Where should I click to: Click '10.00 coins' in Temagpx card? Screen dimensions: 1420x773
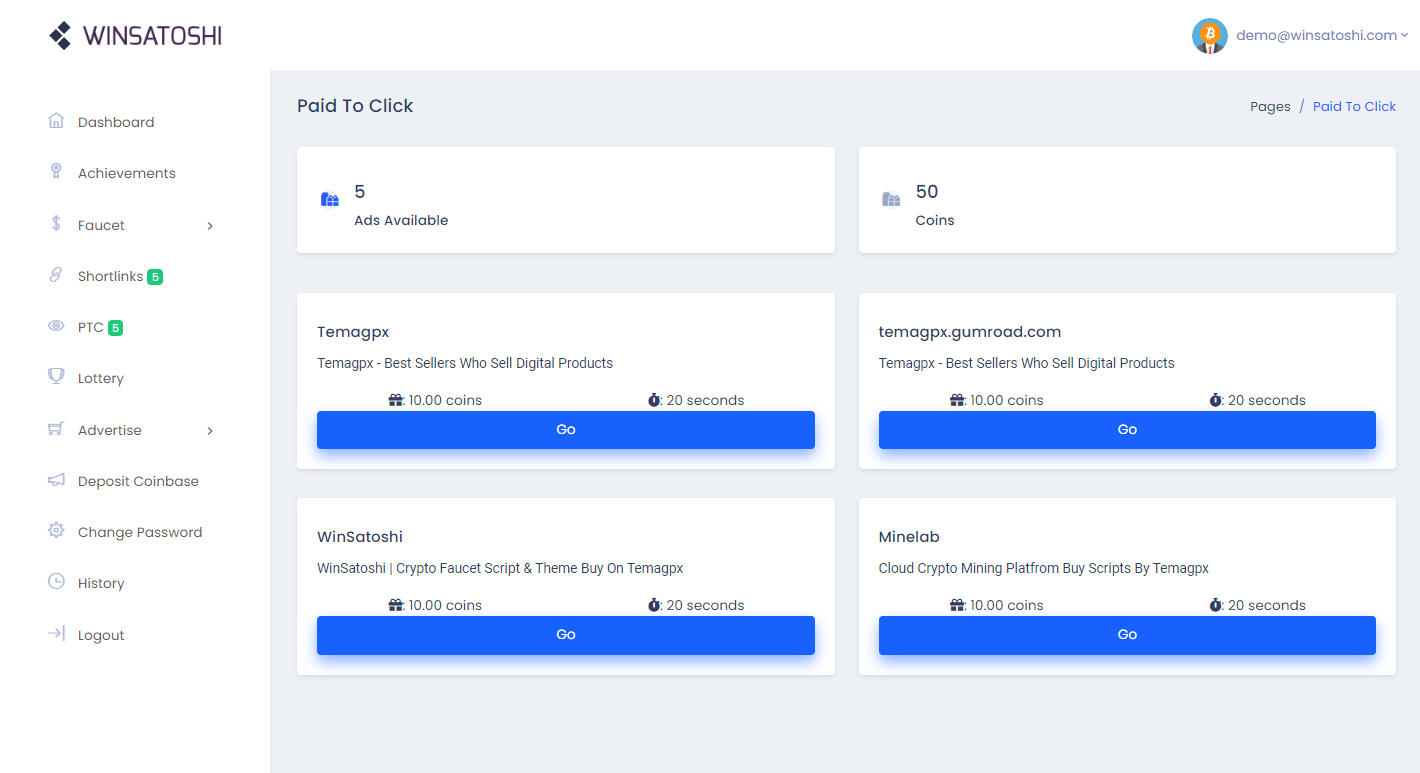[445, 400]
